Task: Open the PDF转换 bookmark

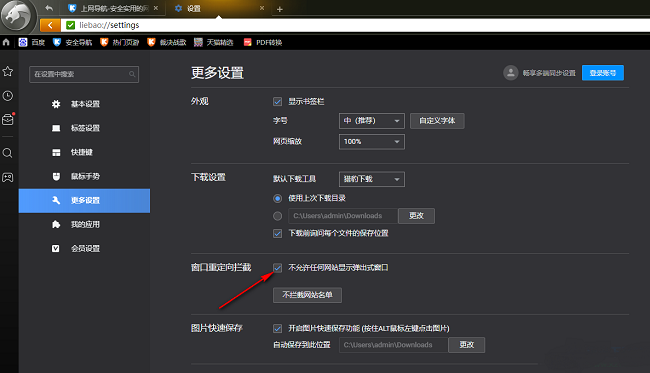Action: 263,42
